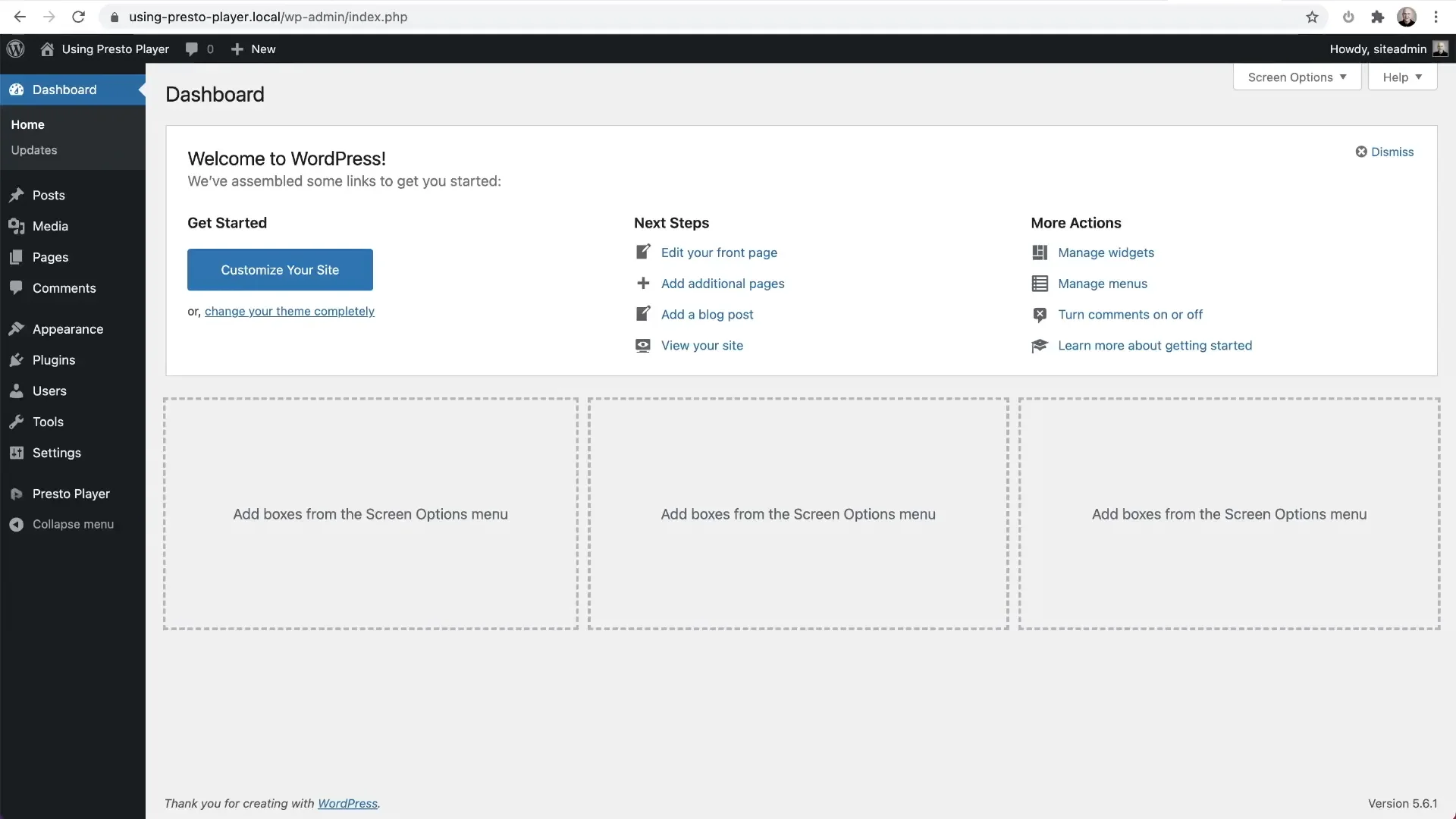This screenshot has width=1456, height=819.
Task: Click the plus icon next to New
Action: 237,49
